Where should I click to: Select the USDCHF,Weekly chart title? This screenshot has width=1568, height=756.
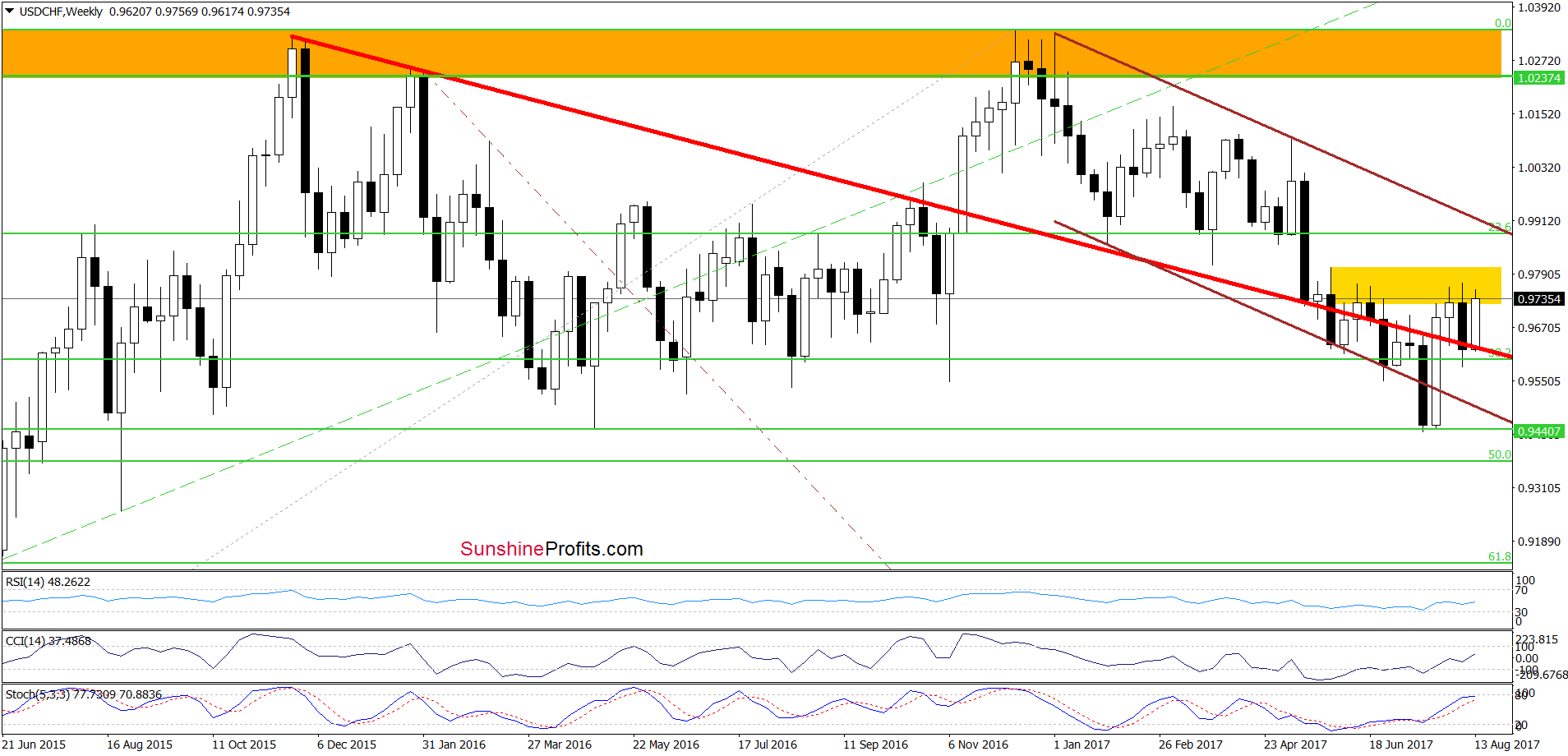click(61, 12)
